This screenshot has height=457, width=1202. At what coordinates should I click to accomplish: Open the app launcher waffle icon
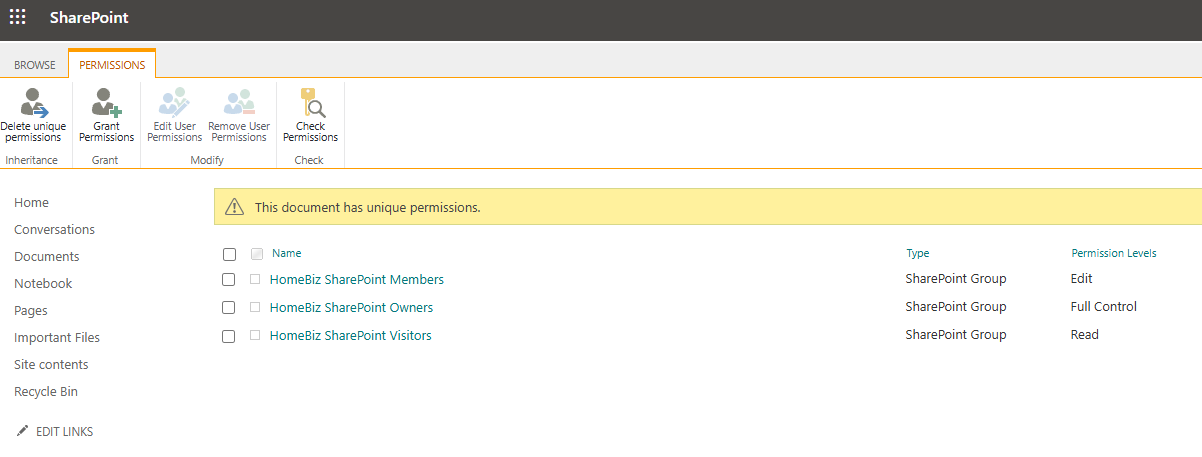[18, 17]
